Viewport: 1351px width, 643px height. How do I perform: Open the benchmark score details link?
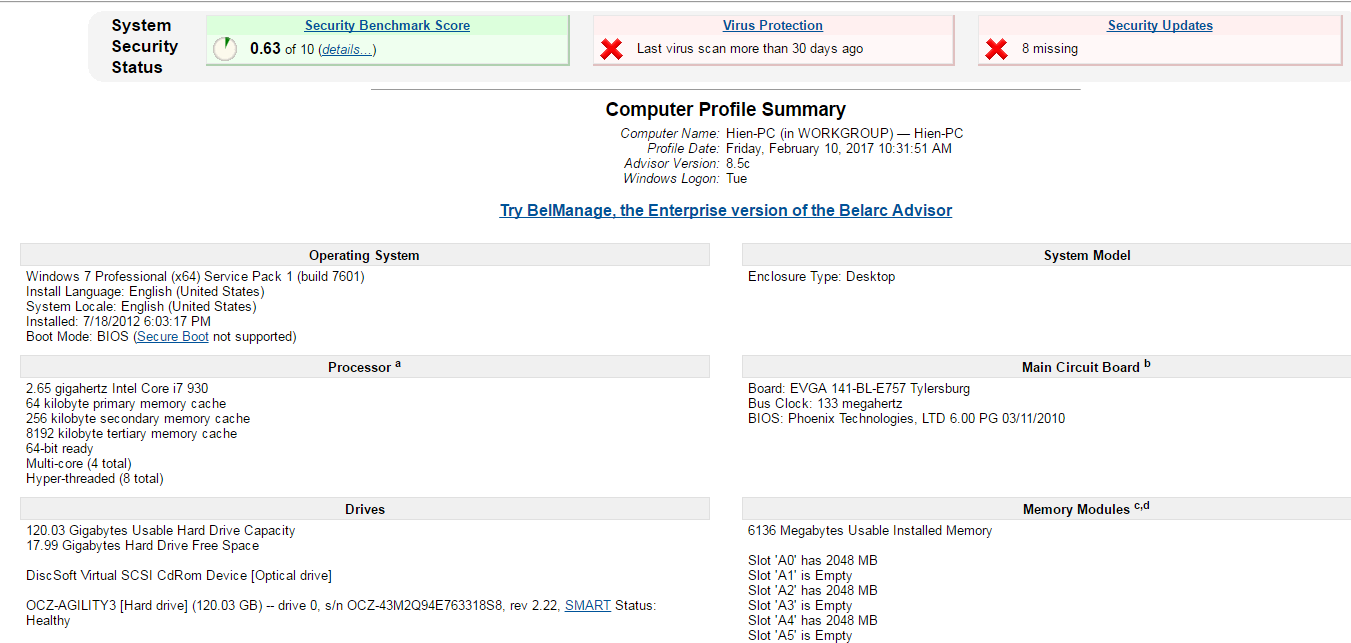pos(347,49)
